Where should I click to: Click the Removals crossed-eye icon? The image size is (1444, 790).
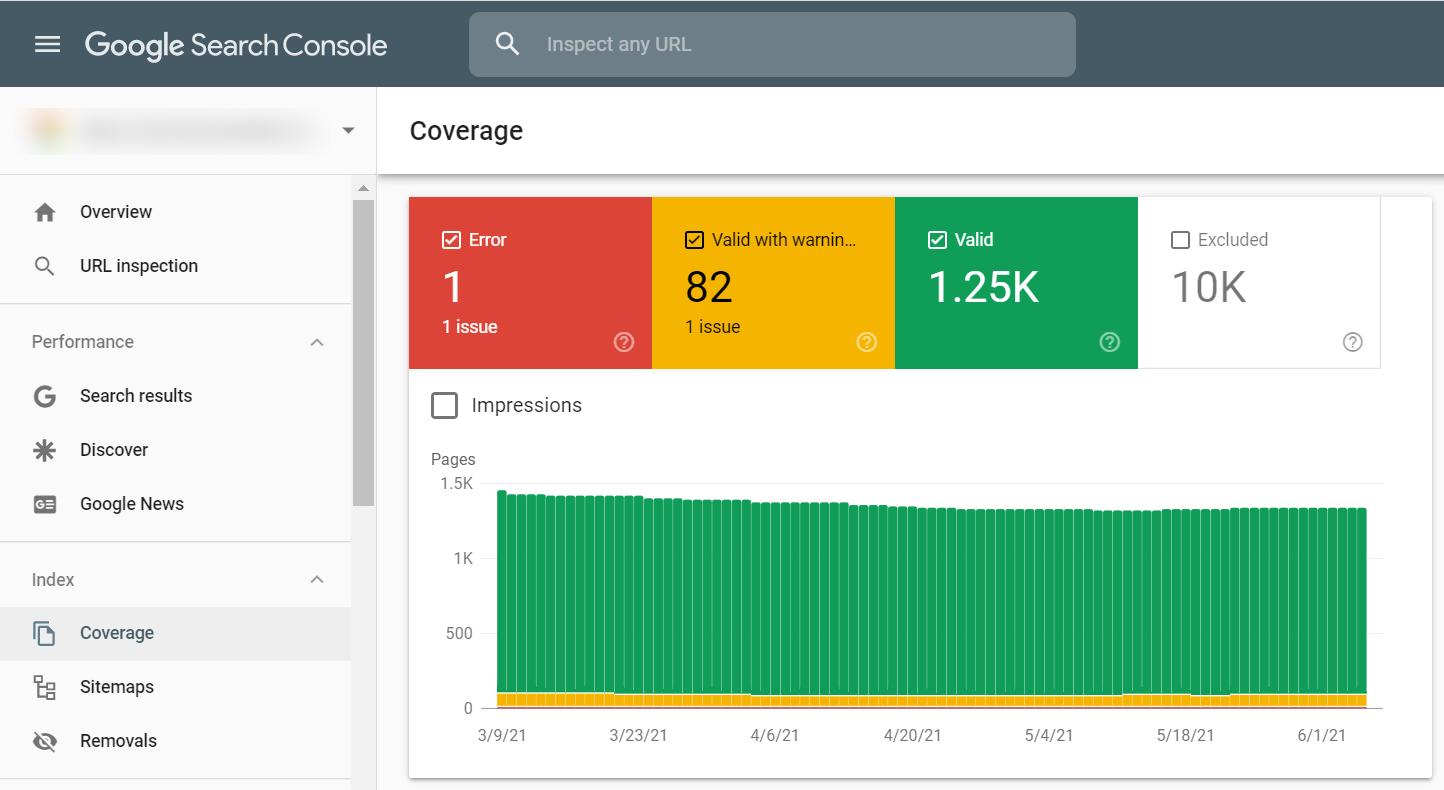(x=44, y=741)
